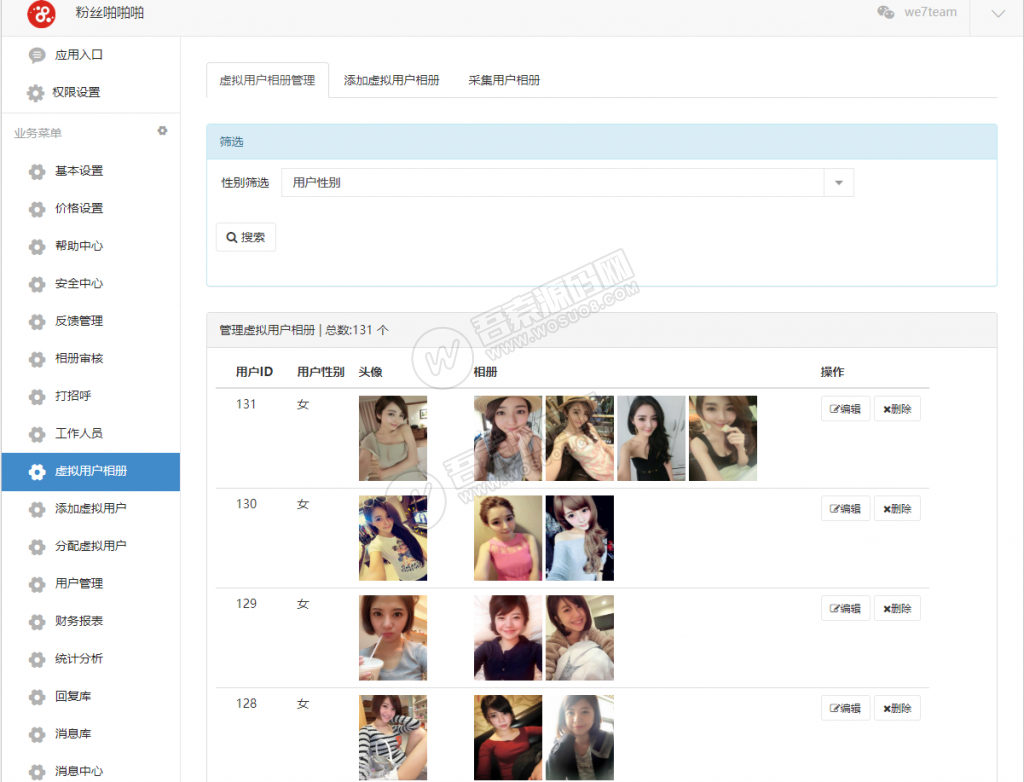This screenshot has height=782, width=1024.
Task: Edit the album for user 131
Action: coord(845,409)
